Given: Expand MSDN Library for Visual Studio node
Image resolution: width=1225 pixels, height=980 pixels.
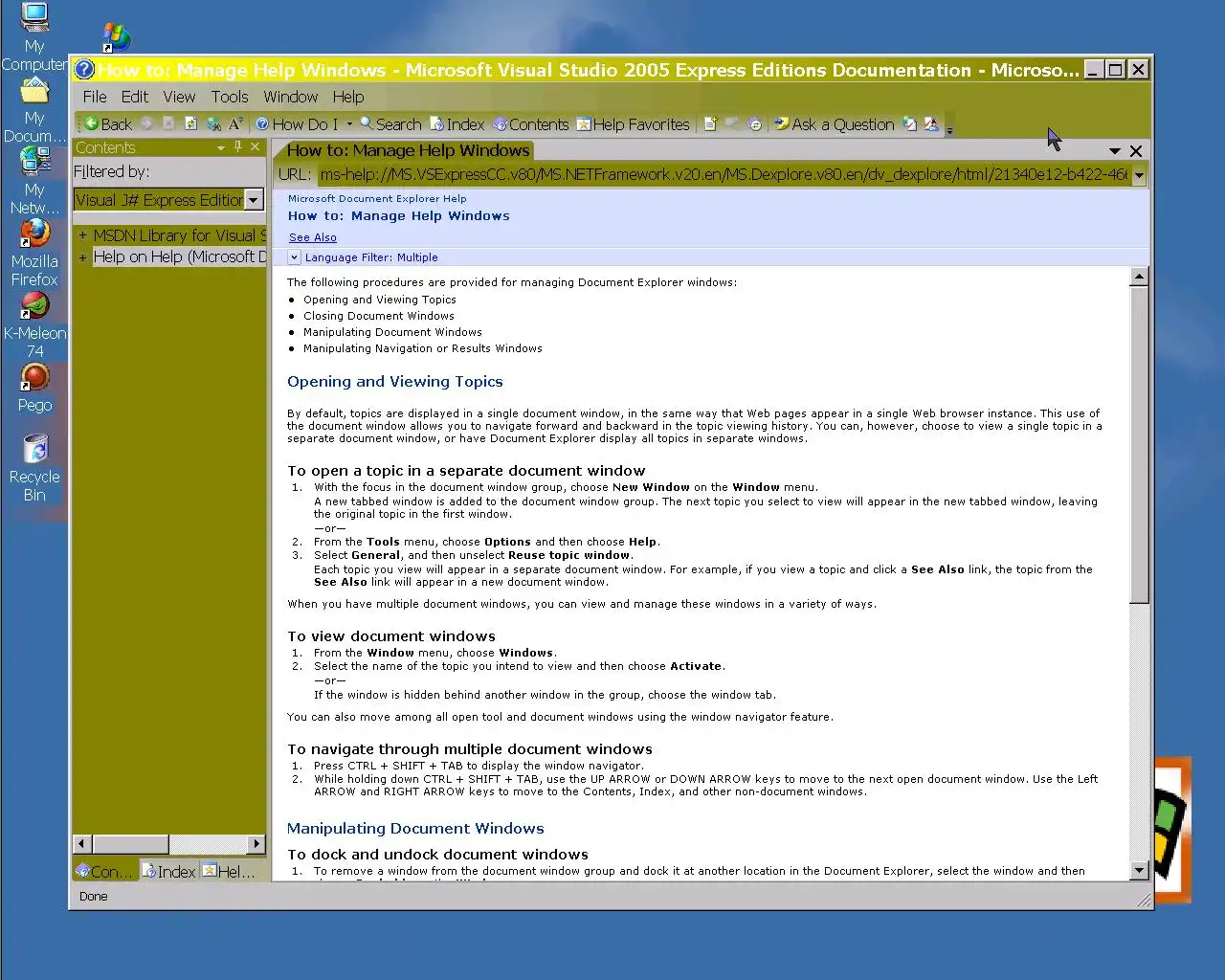Looking at the screenshot, I should [82, 235].
